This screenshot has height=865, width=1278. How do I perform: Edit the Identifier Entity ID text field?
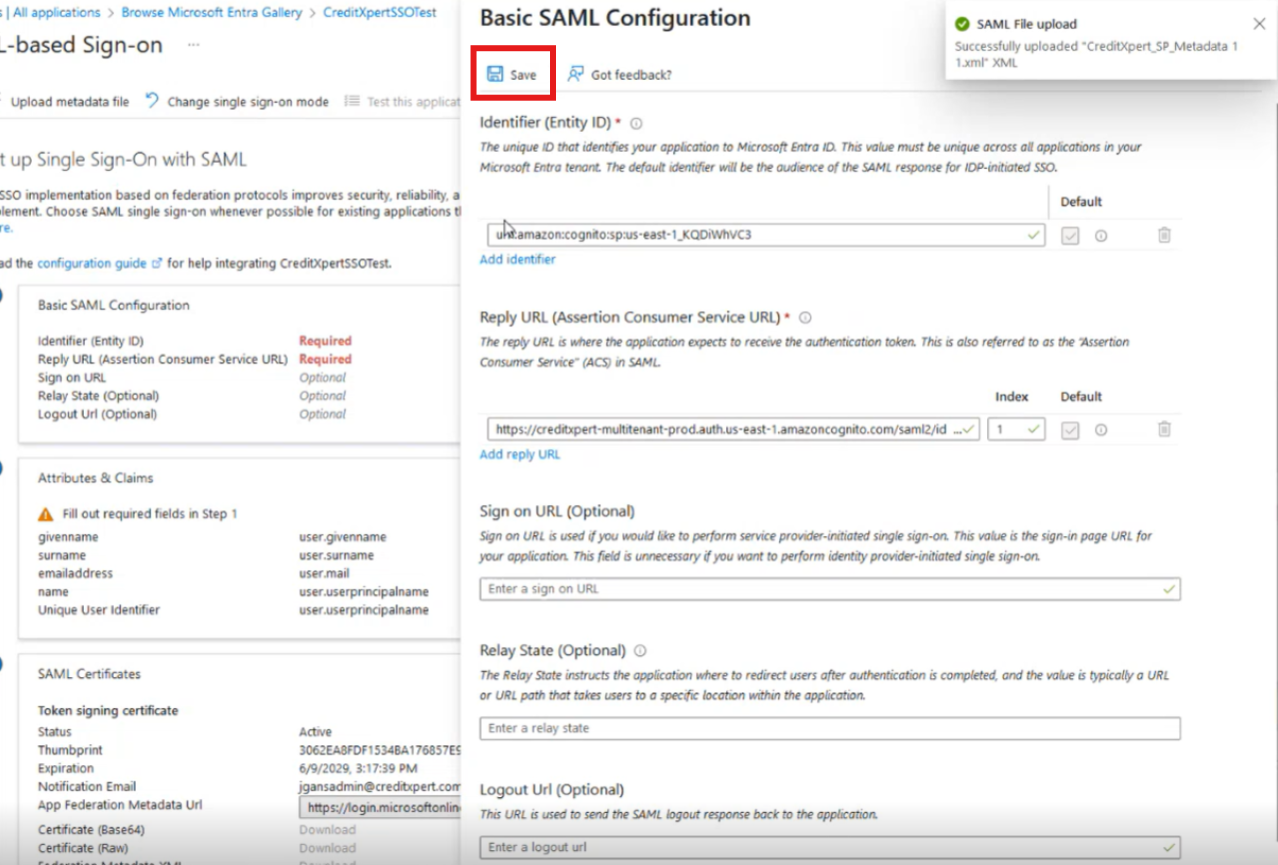click(x=767, y=235)
